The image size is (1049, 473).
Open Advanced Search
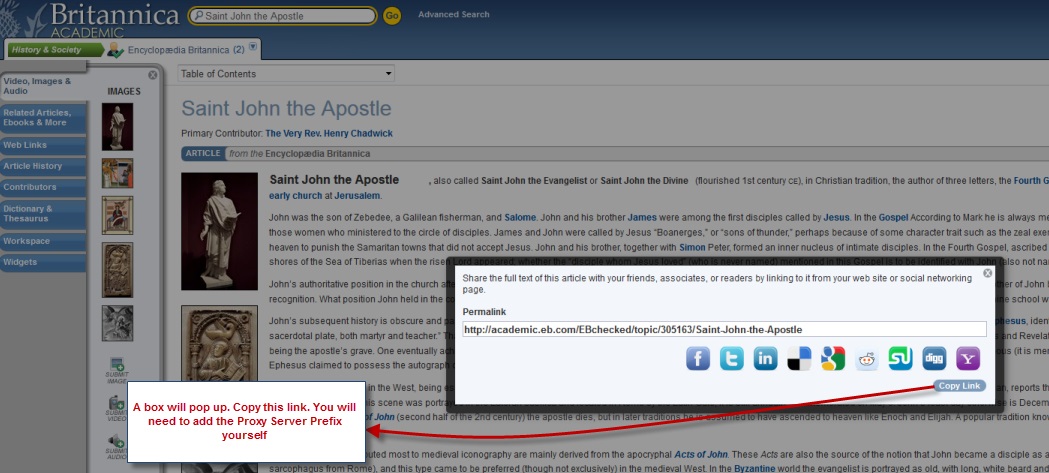coord(454,14)
